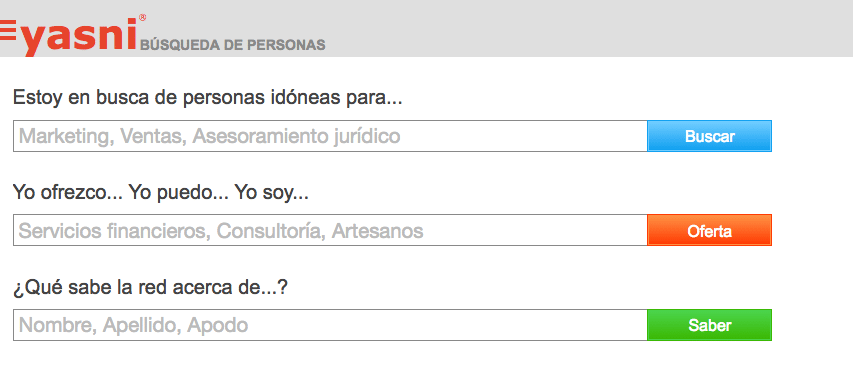This screenshot has width=853, height=392.
Task: Click the BÚSQUEDA DE PERSONAS tagline
Action: (x=233, y=45)
